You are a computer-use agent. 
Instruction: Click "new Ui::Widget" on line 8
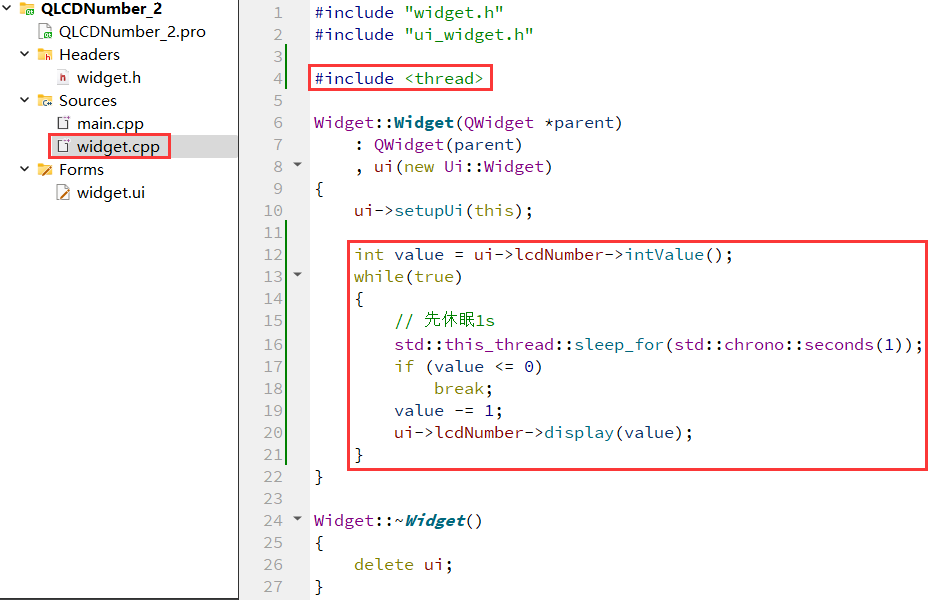tap(473, 167)
